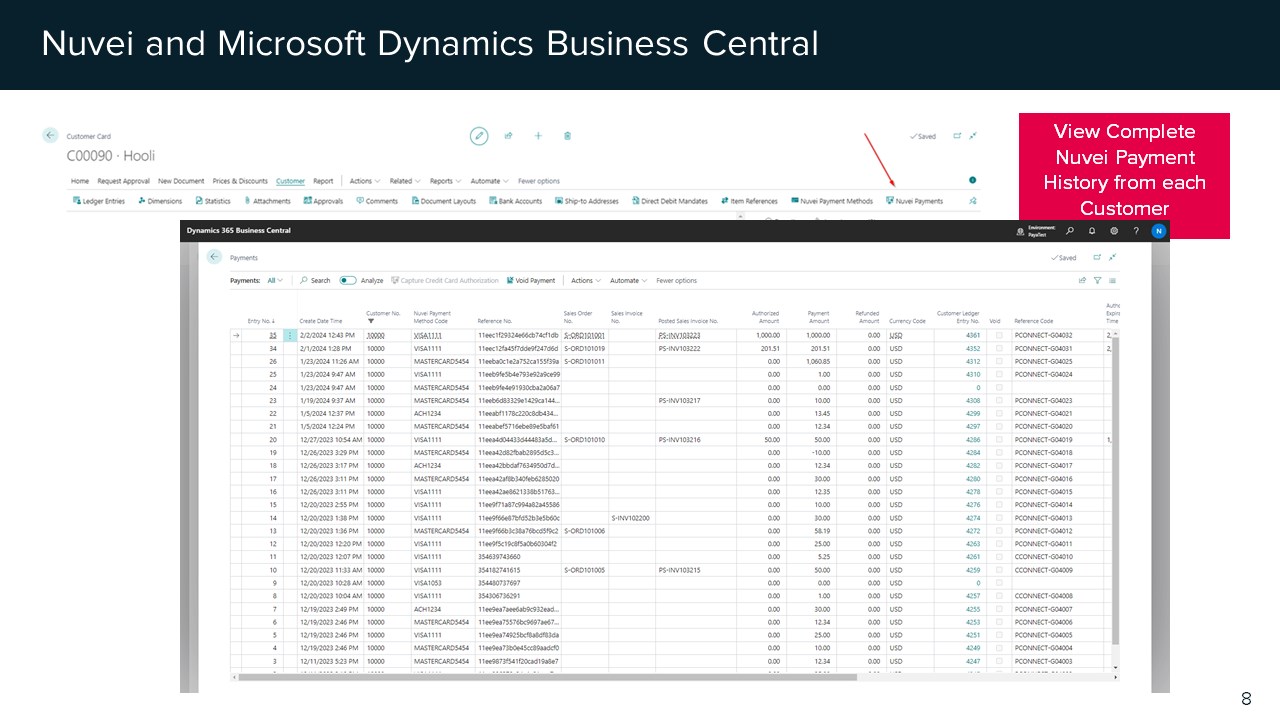Click the notification bell icon
Screen dimensions: 1280x720
[x=1092, y=231]
